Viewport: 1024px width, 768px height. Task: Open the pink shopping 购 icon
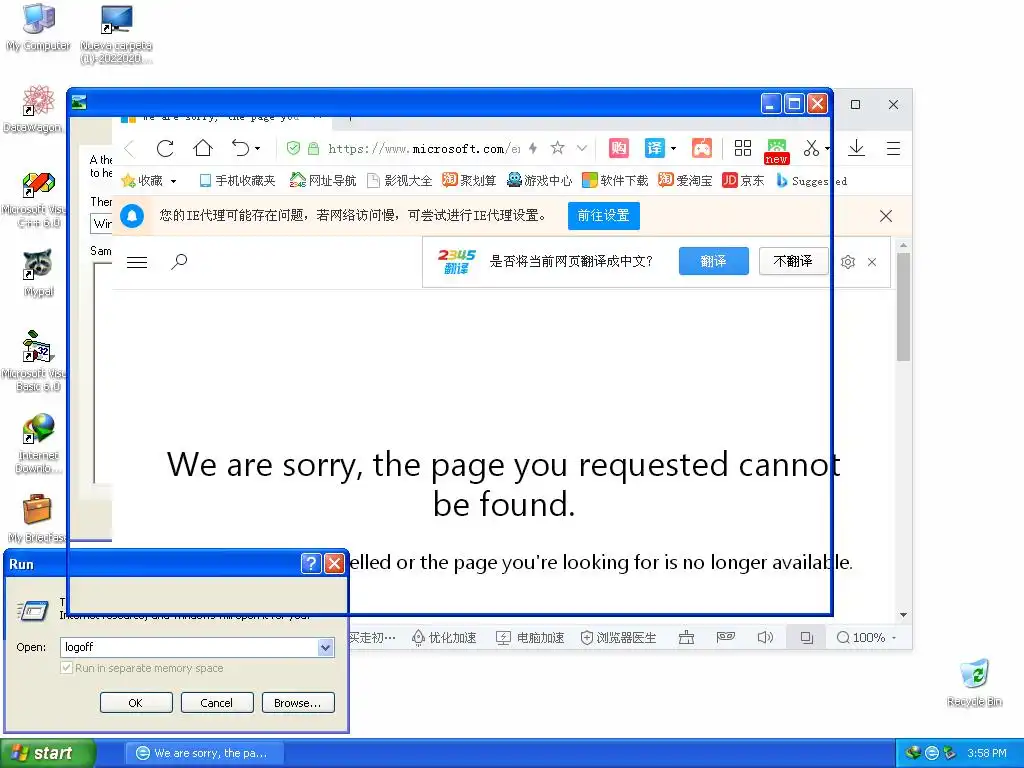pos(618,148)
